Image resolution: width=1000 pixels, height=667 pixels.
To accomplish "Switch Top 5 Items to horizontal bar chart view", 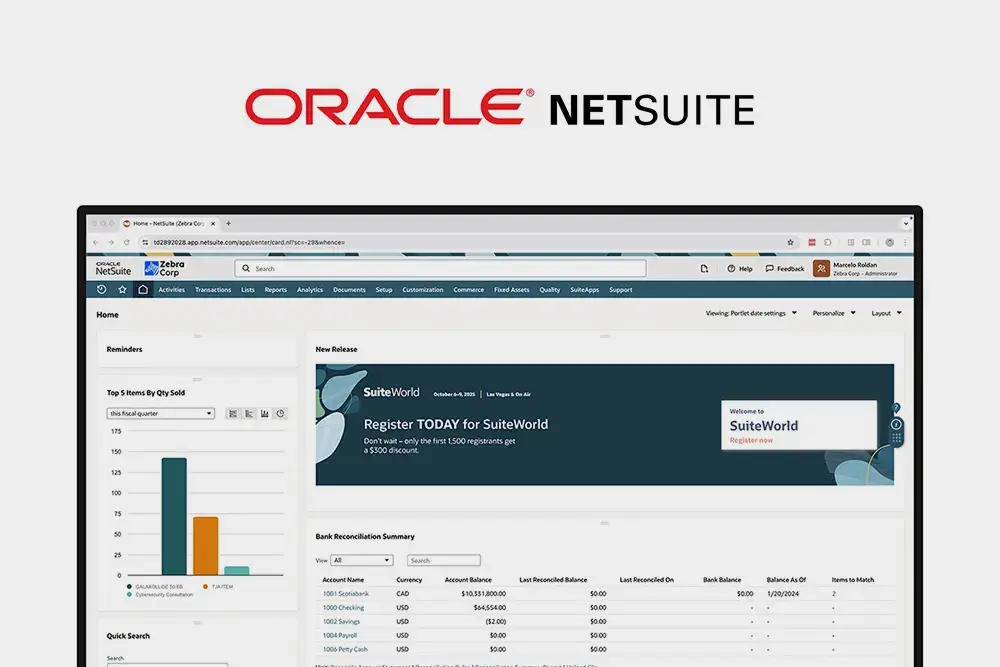I will click(249, 413).
